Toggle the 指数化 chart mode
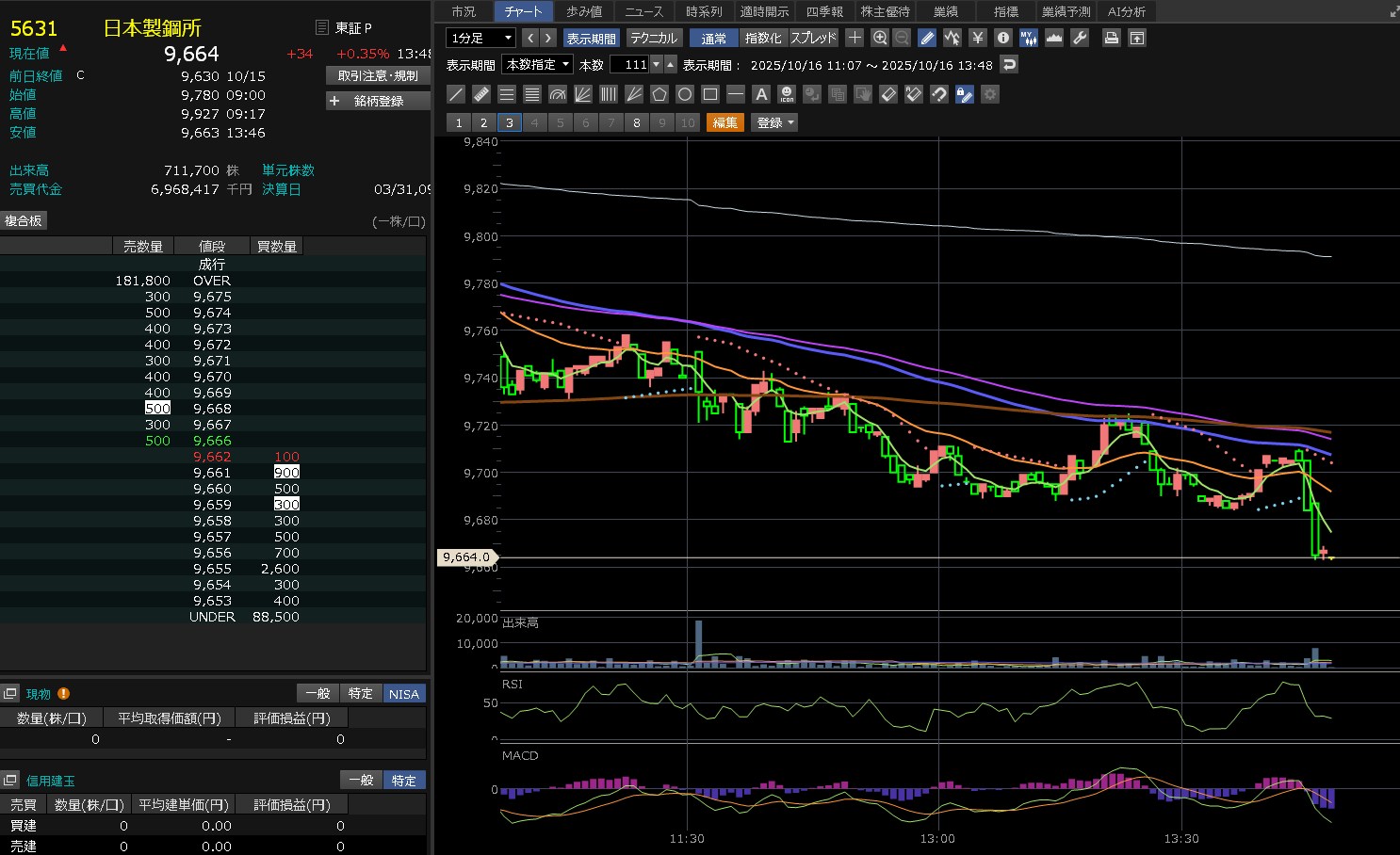 762,38
